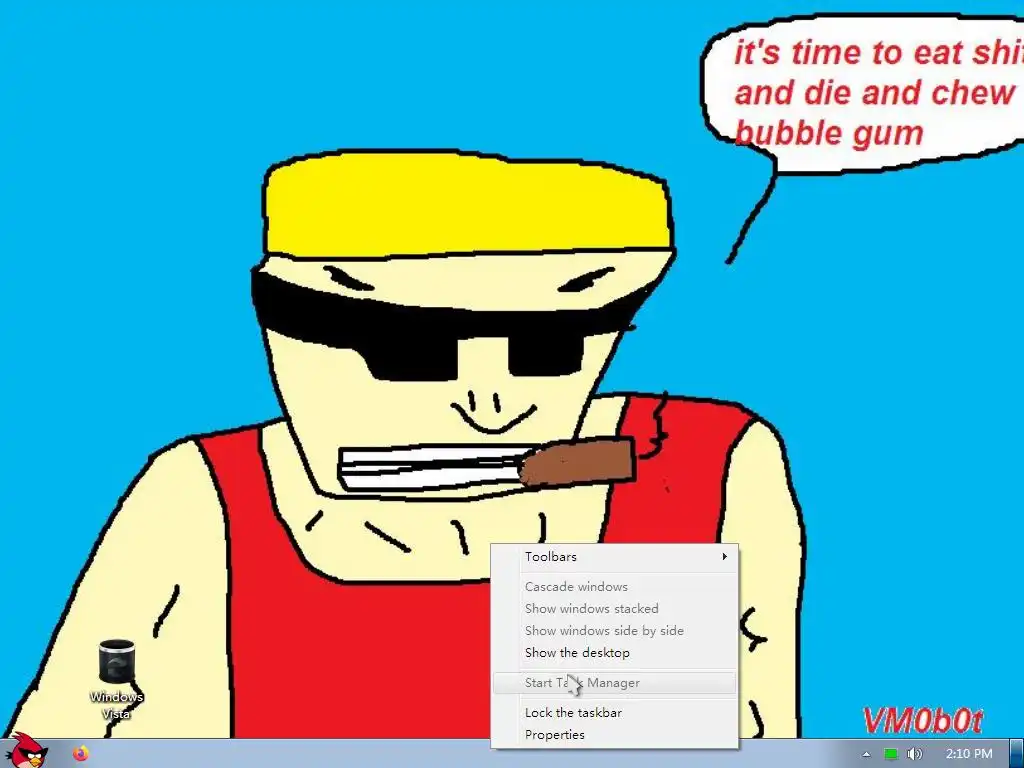
Task: Select Show the desktop
Action: (615, 653)
